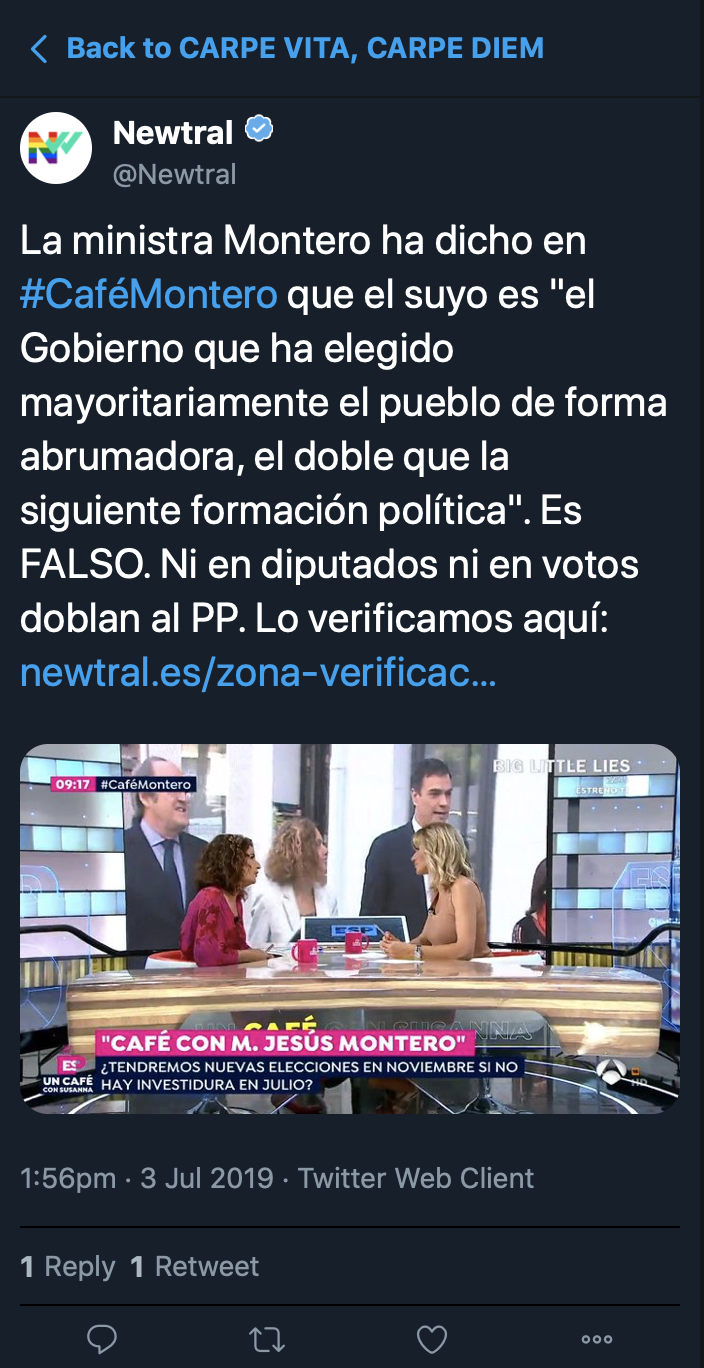Click the 1:56pm tweet timestamp
This screenshot has height=1368, width=704.
[68, 1178]
